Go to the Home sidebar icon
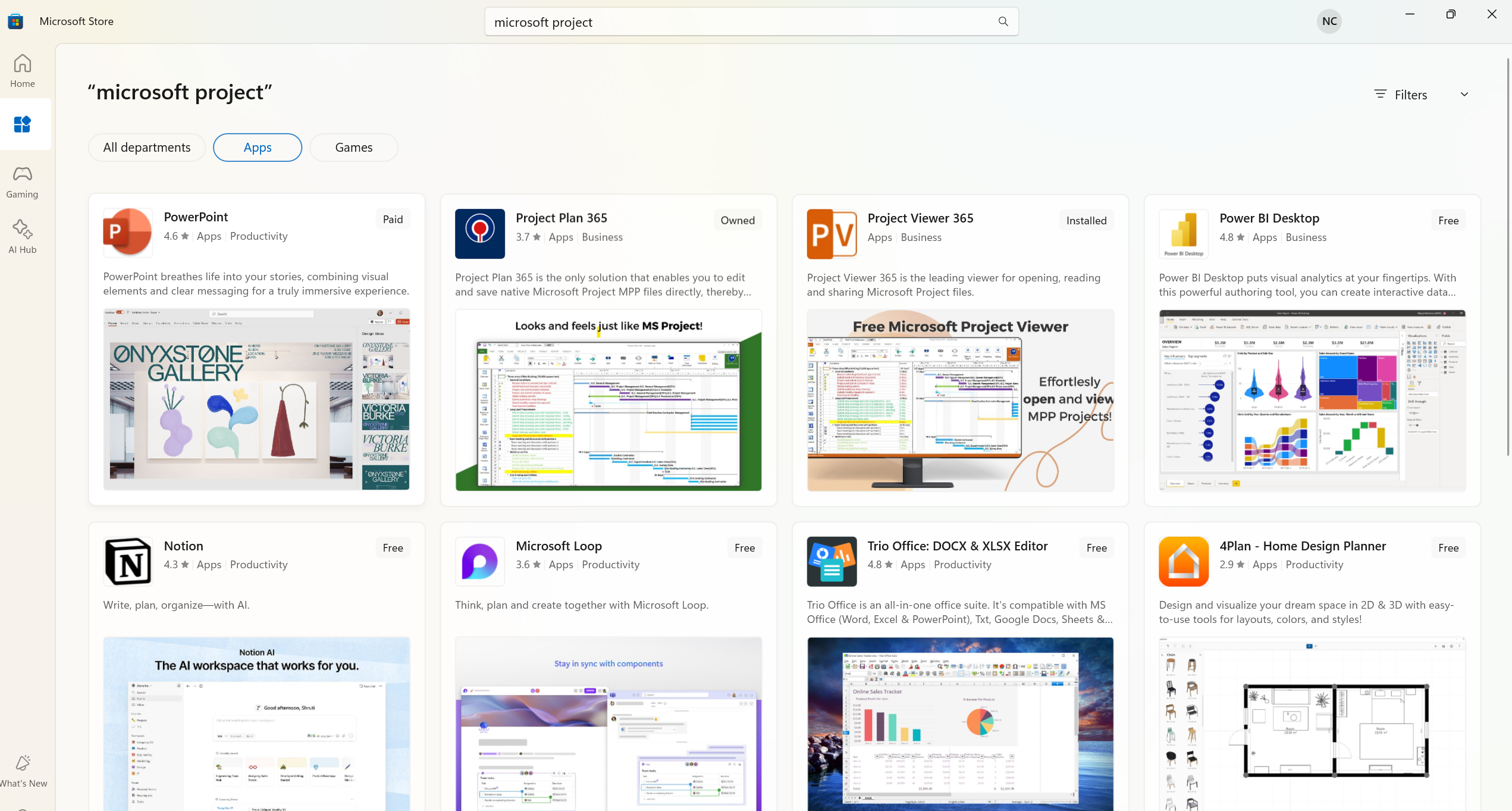The width and height of the screenshot is (1512, 811). [23, 70]
